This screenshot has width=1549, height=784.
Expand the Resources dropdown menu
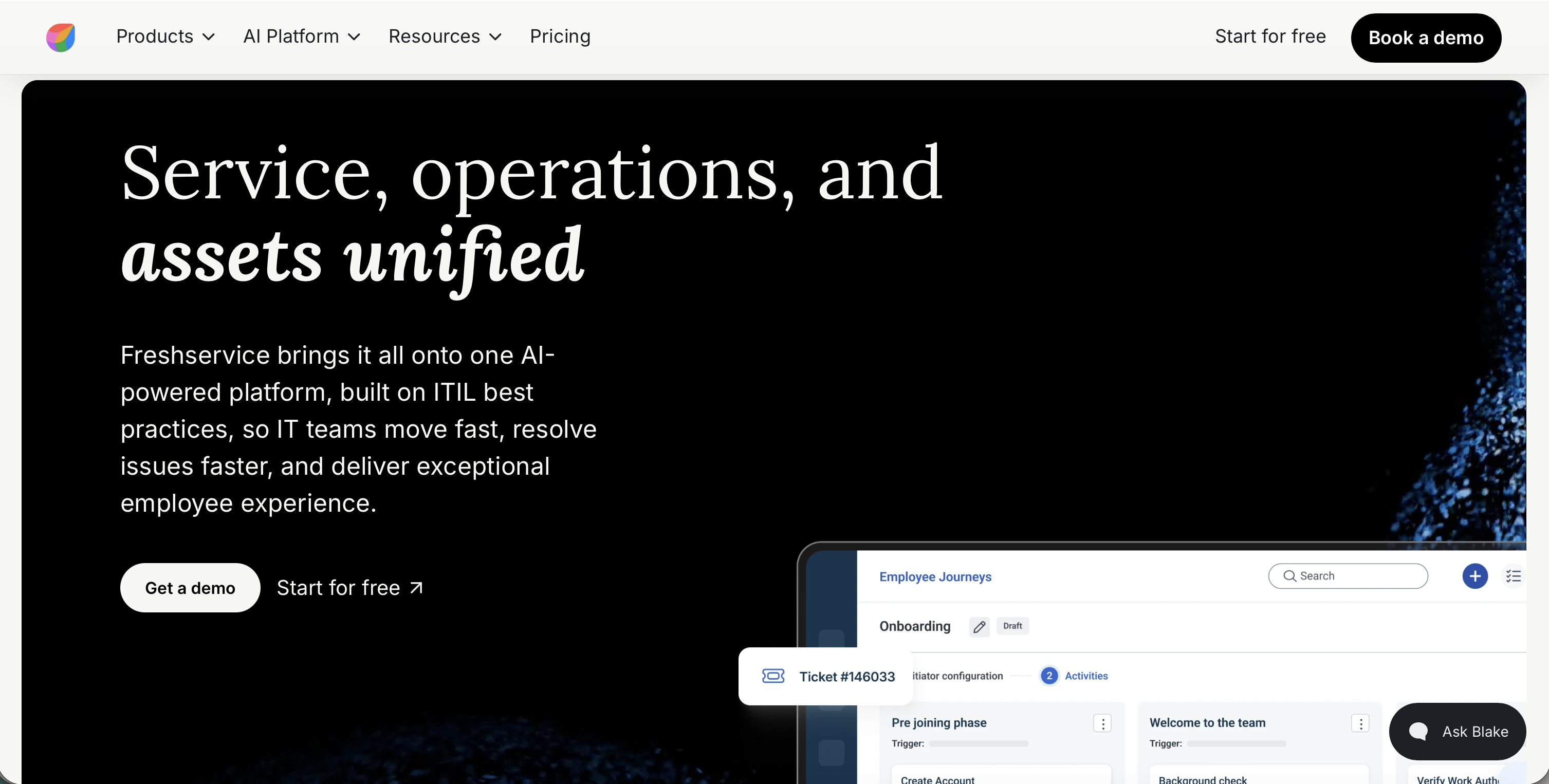click(x=445, y=36)
